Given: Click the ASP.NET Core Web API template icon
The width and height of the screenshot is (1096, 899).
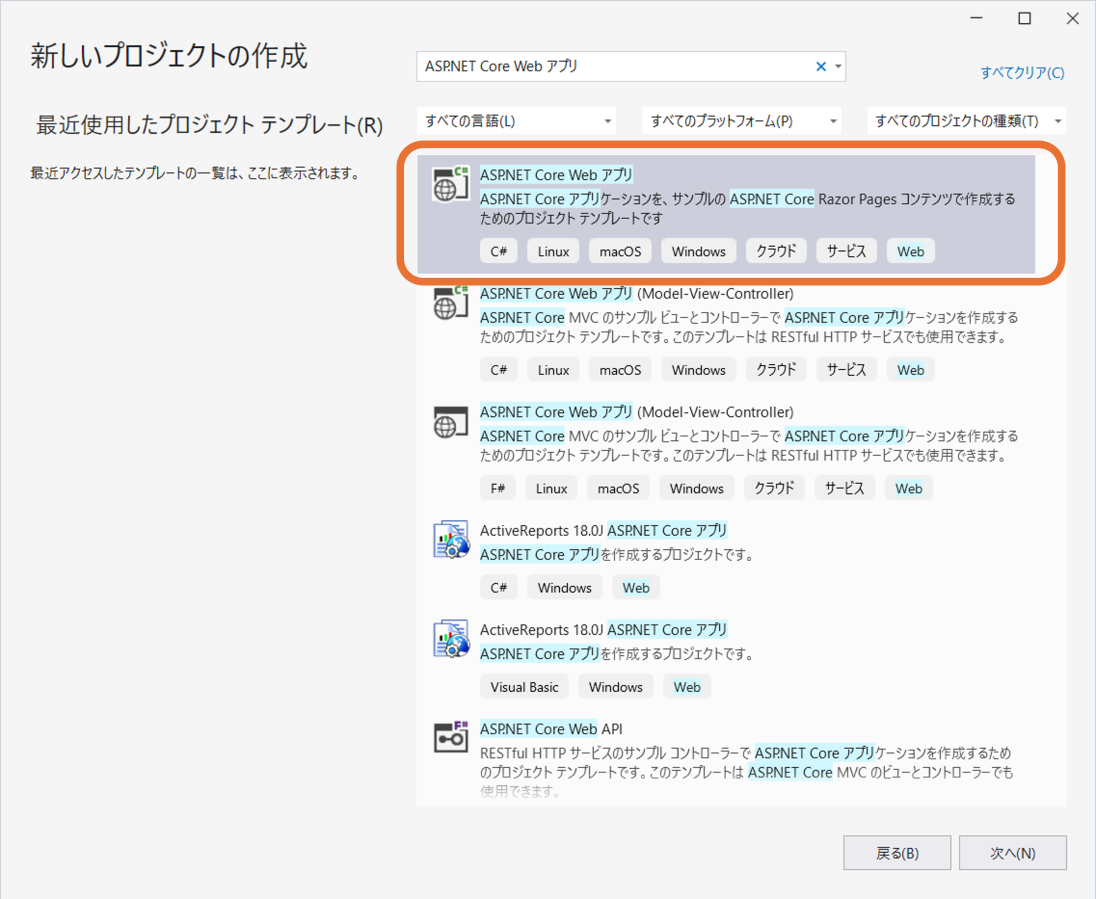Looking at the screenshot, I should coord(450,738).
